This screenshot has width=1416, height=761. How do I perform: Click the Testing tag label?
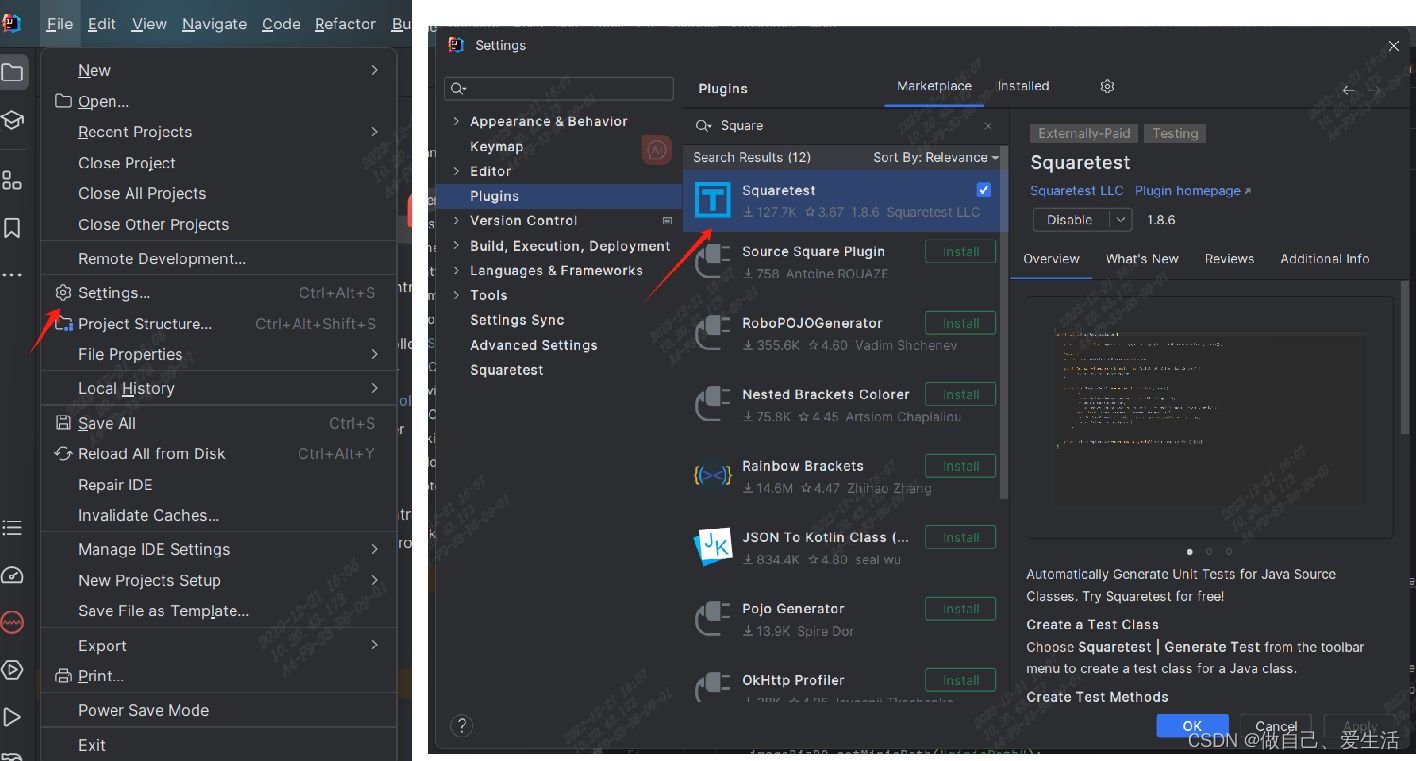(1175, 134)
